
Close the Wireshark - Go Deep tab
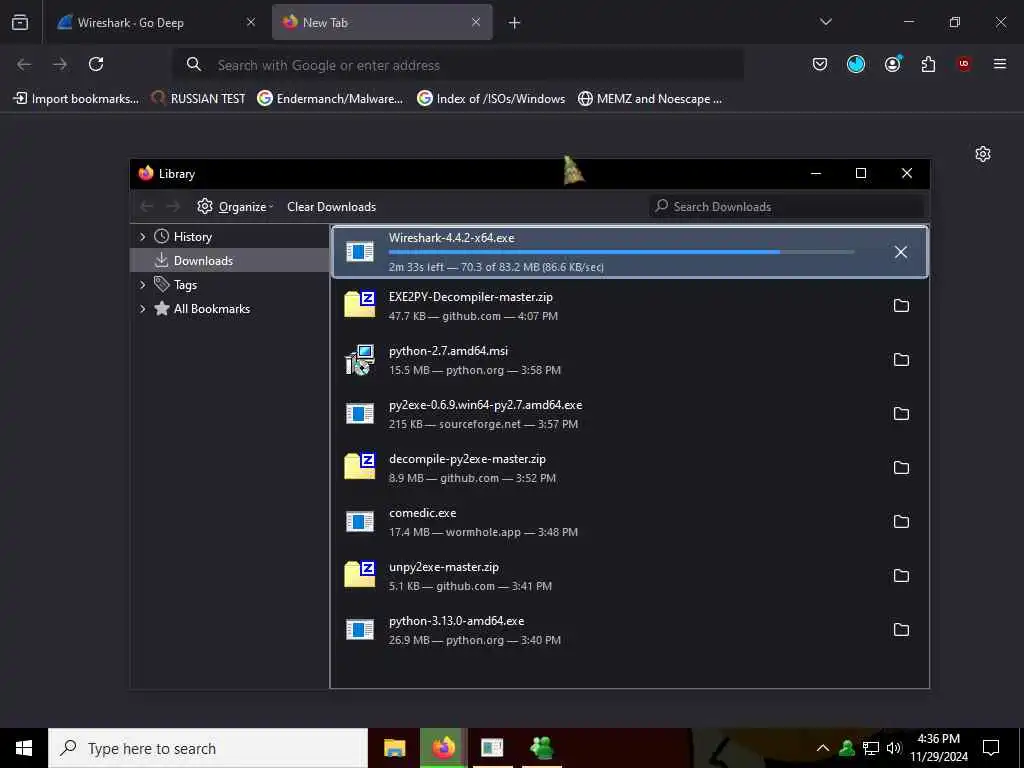[251, 22]
